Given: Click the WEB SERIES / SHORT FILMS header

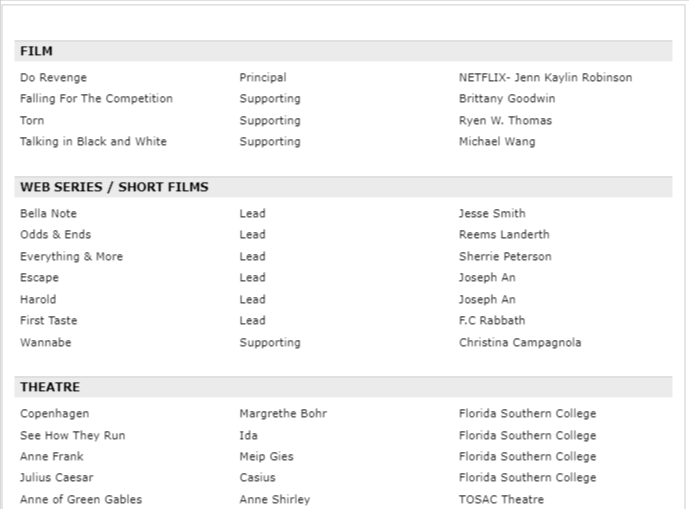Looking at the screenshot, I should click(114, 187).
